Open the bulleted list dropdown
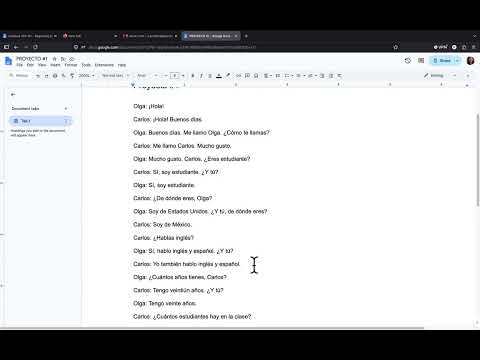 [301, 76]
